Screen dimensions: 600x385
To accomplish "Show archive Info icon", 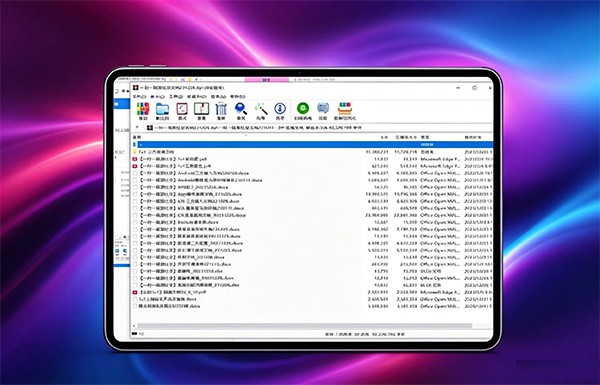I will (280, 111).
